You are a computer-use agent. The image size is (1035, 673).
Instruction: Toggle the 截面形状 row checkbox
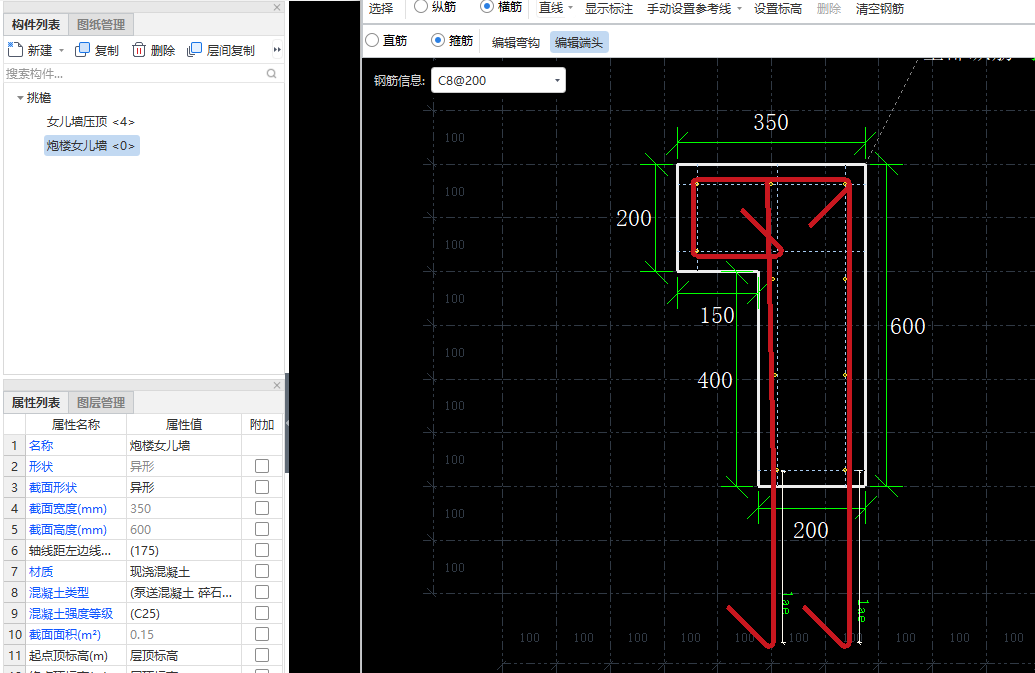click(x=262, y=487)
